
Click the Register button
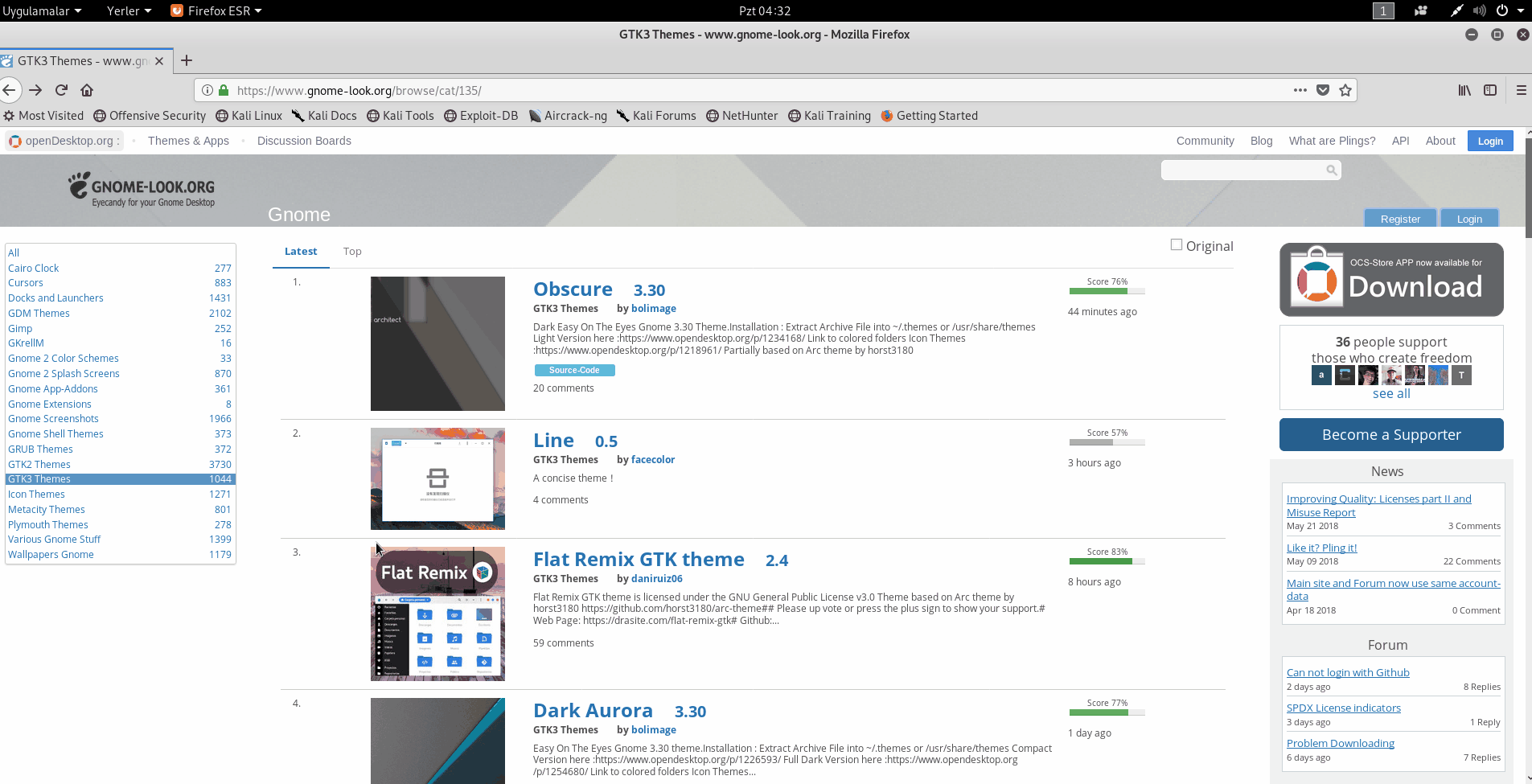(x=1400, y=219)
